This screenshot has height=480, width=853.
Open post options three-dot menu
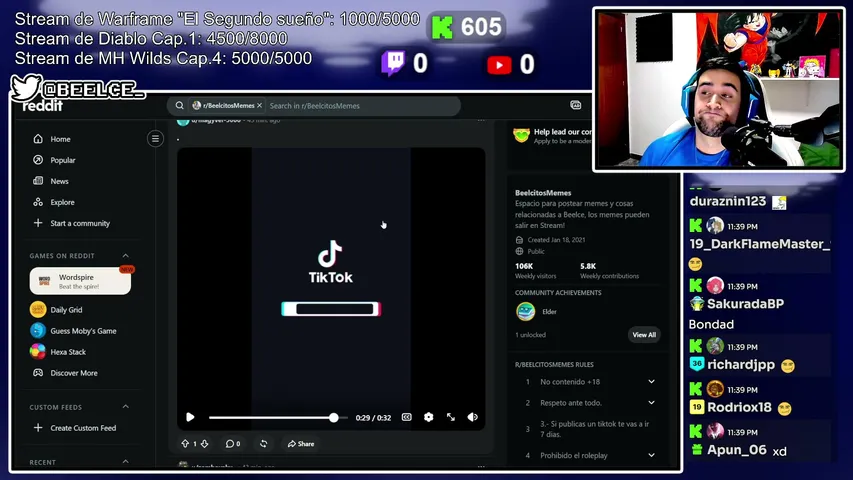(x=481, y=120)
